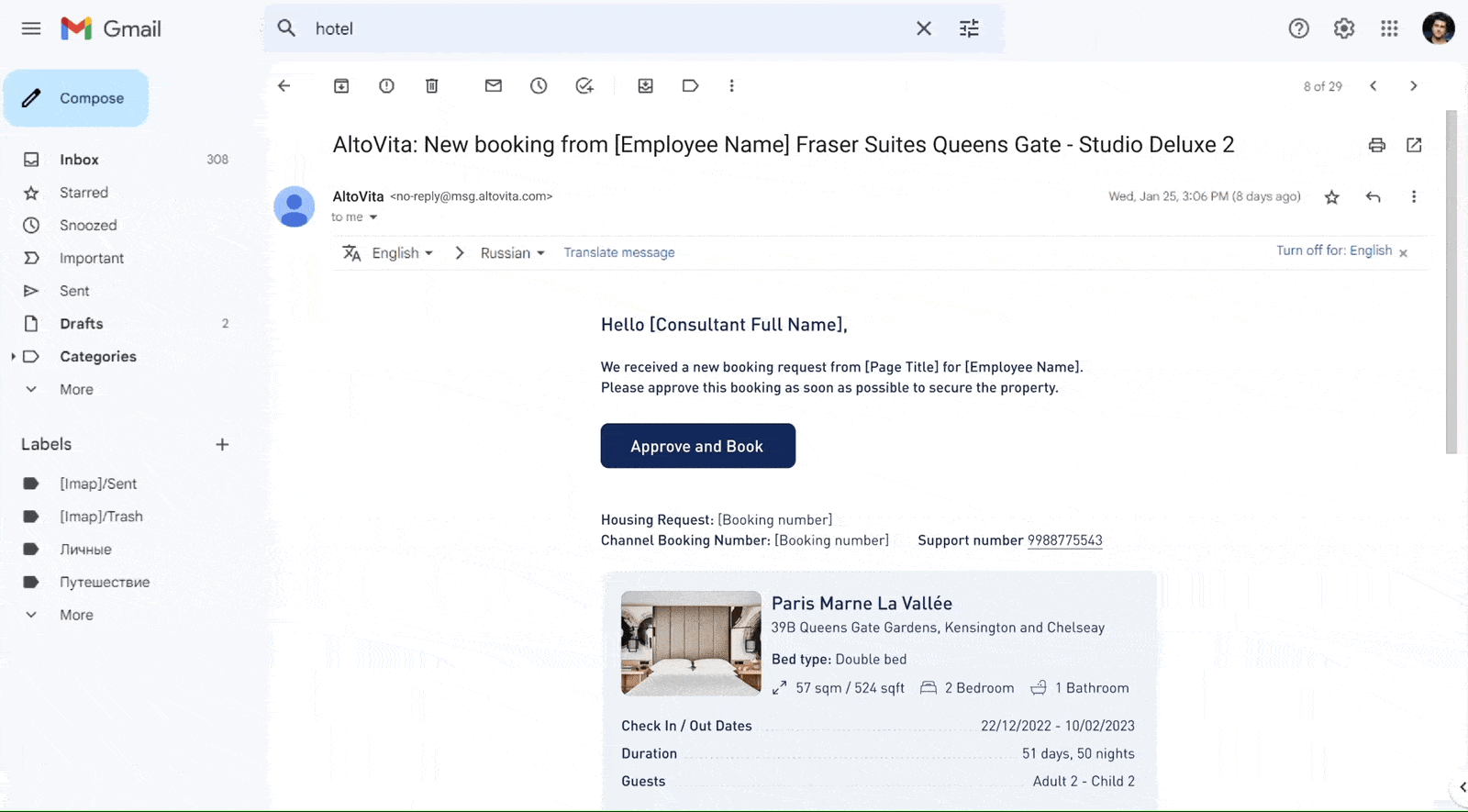Screen dimensions: 1468x812
Task: Add the email to Tasks
Action: [x=584, y=85]
